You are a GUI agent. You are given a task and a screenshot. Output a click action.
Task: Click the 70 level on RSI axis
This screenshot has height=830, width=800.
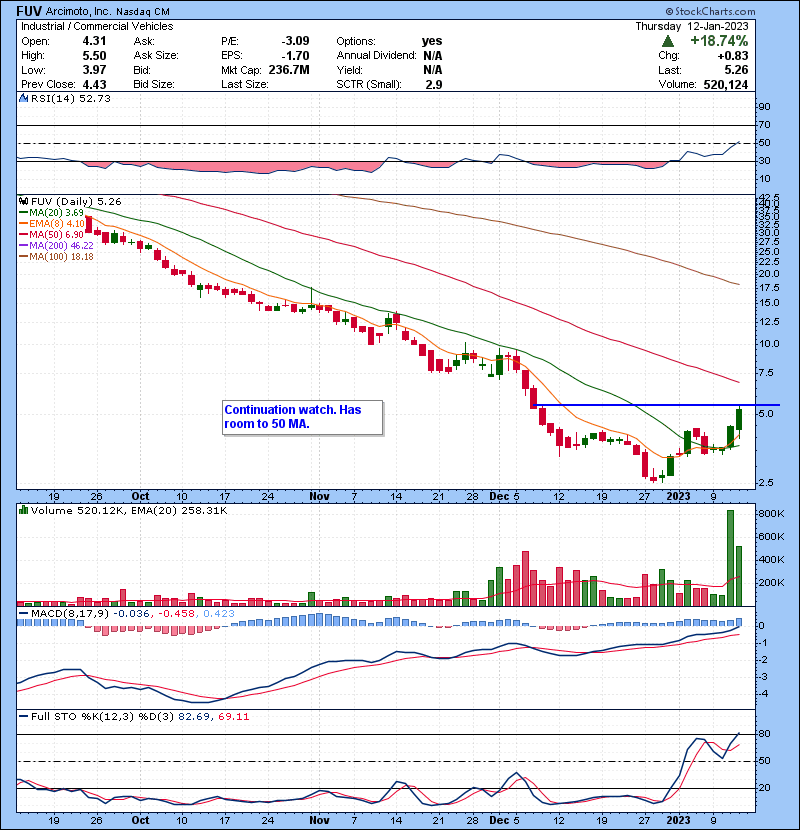click(x=765, y=125)
